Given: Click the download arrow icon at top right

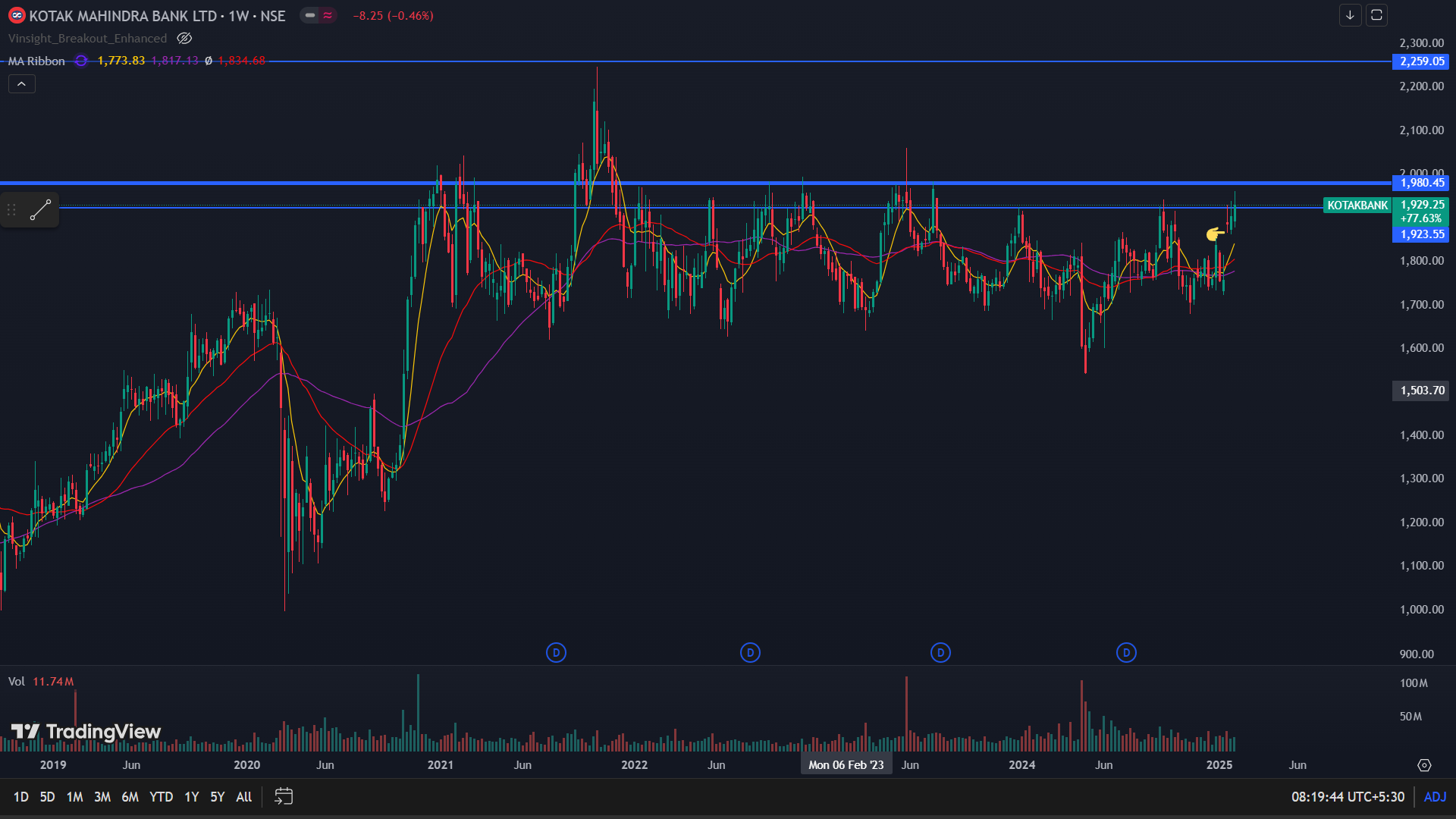Looking at the screenshot, I should coord(1350,15).
